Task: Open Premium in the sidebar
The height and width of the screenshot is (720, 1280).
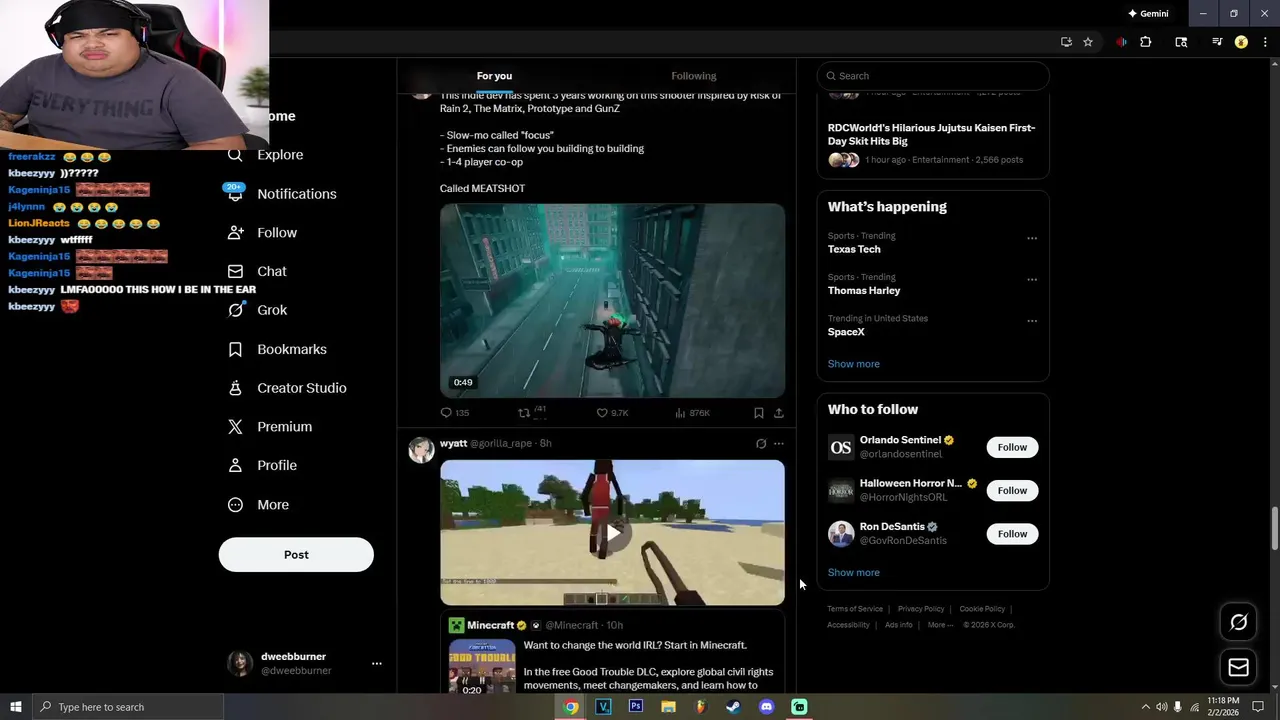Action: tap(270, 427)
